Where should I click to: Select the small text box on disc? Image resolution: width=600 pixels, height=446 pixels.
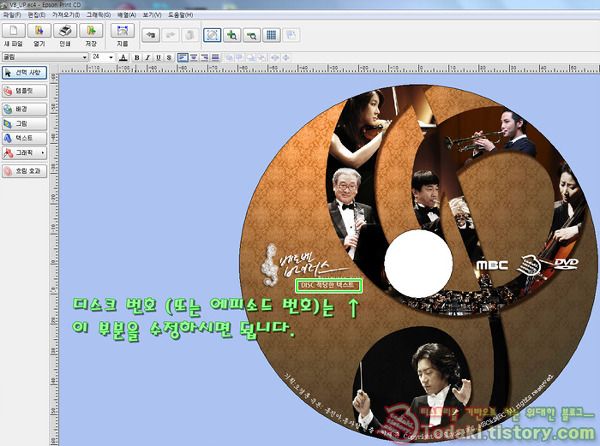tap(329, 286)
